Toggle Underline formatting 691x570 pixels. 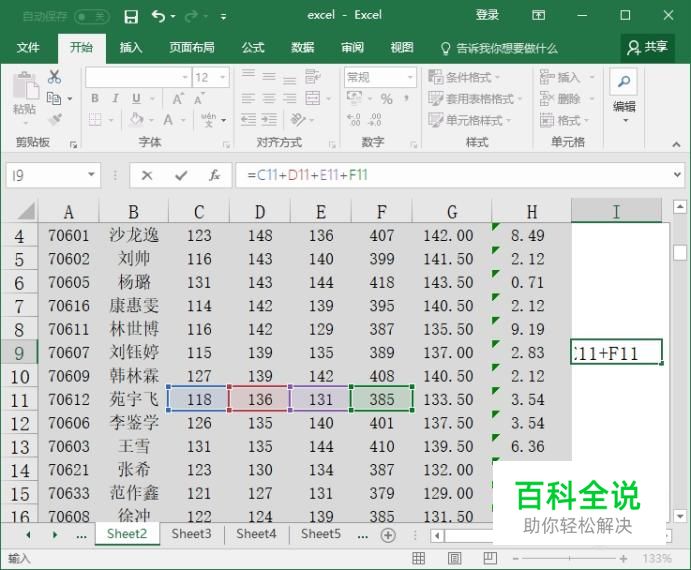click(136, 98)
